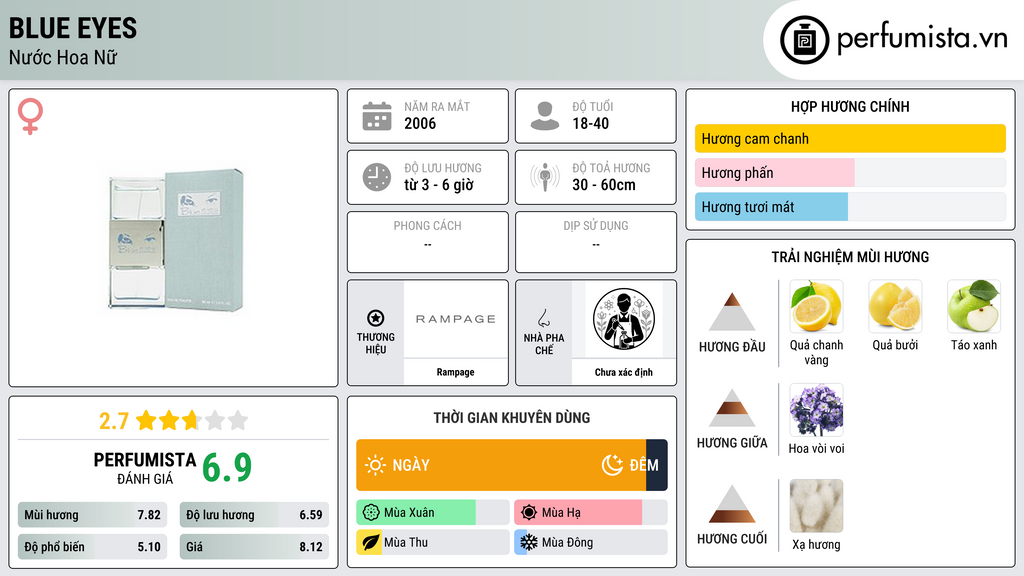Viewport: 1024px width, 576px height.
Task: Click the dark Đêm night segment
Action: click(657, 465)
